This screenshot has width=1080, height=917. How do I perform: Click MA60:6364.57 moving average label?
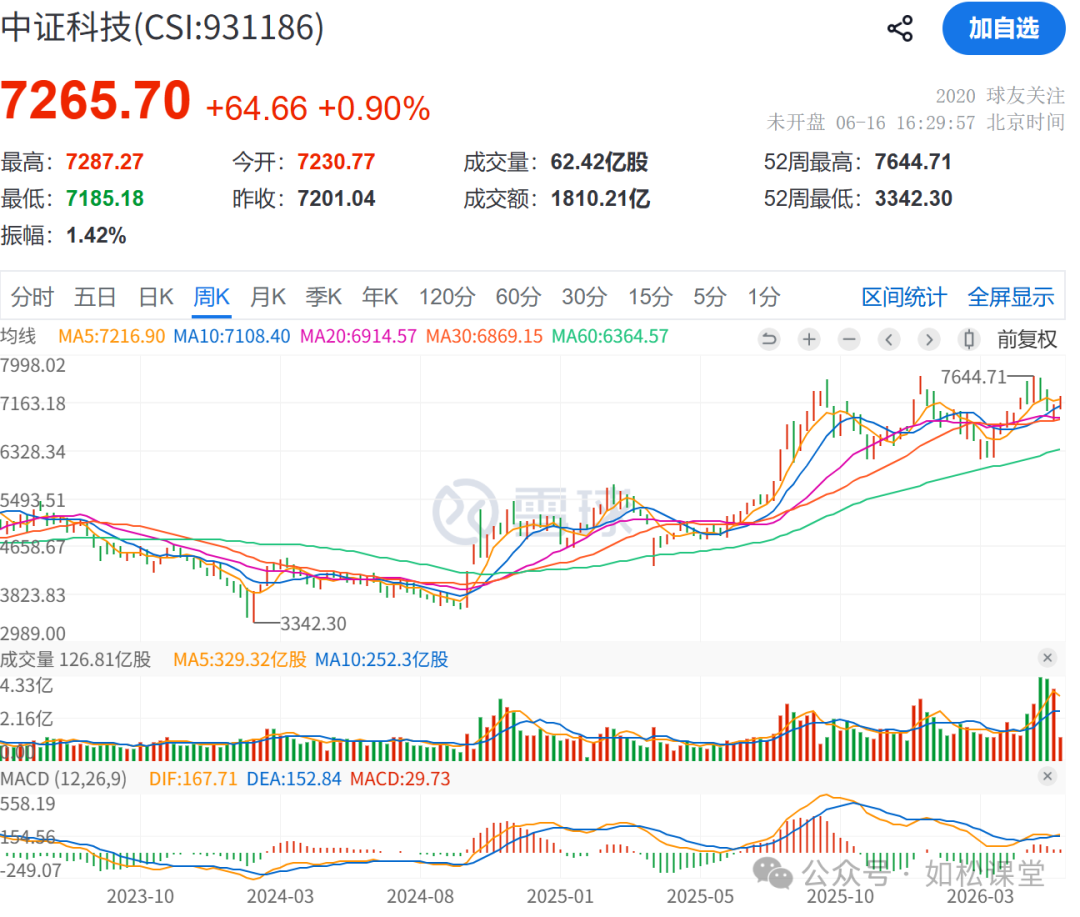[610, 336]
